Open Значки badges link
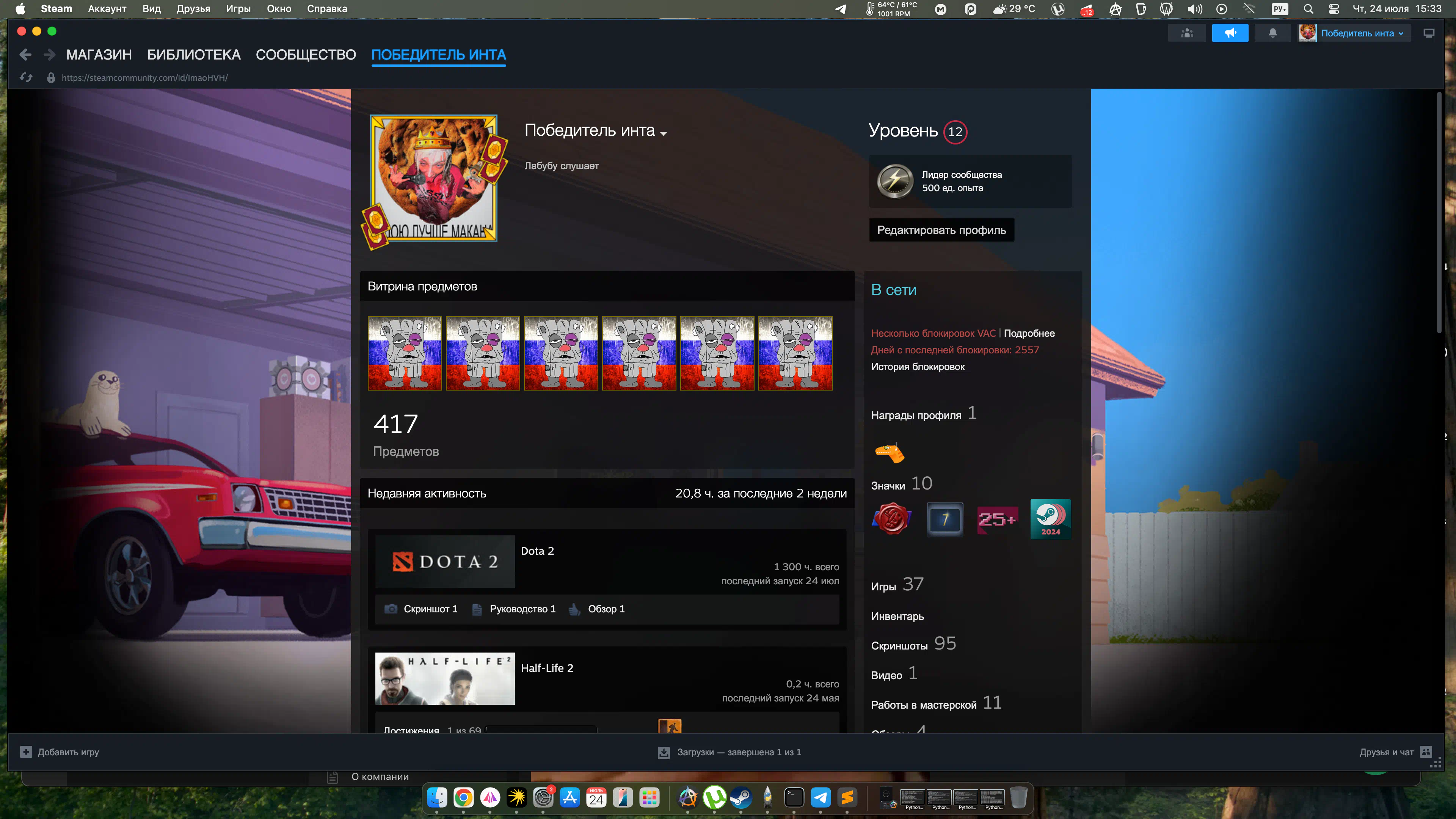 tap(888, 485)
